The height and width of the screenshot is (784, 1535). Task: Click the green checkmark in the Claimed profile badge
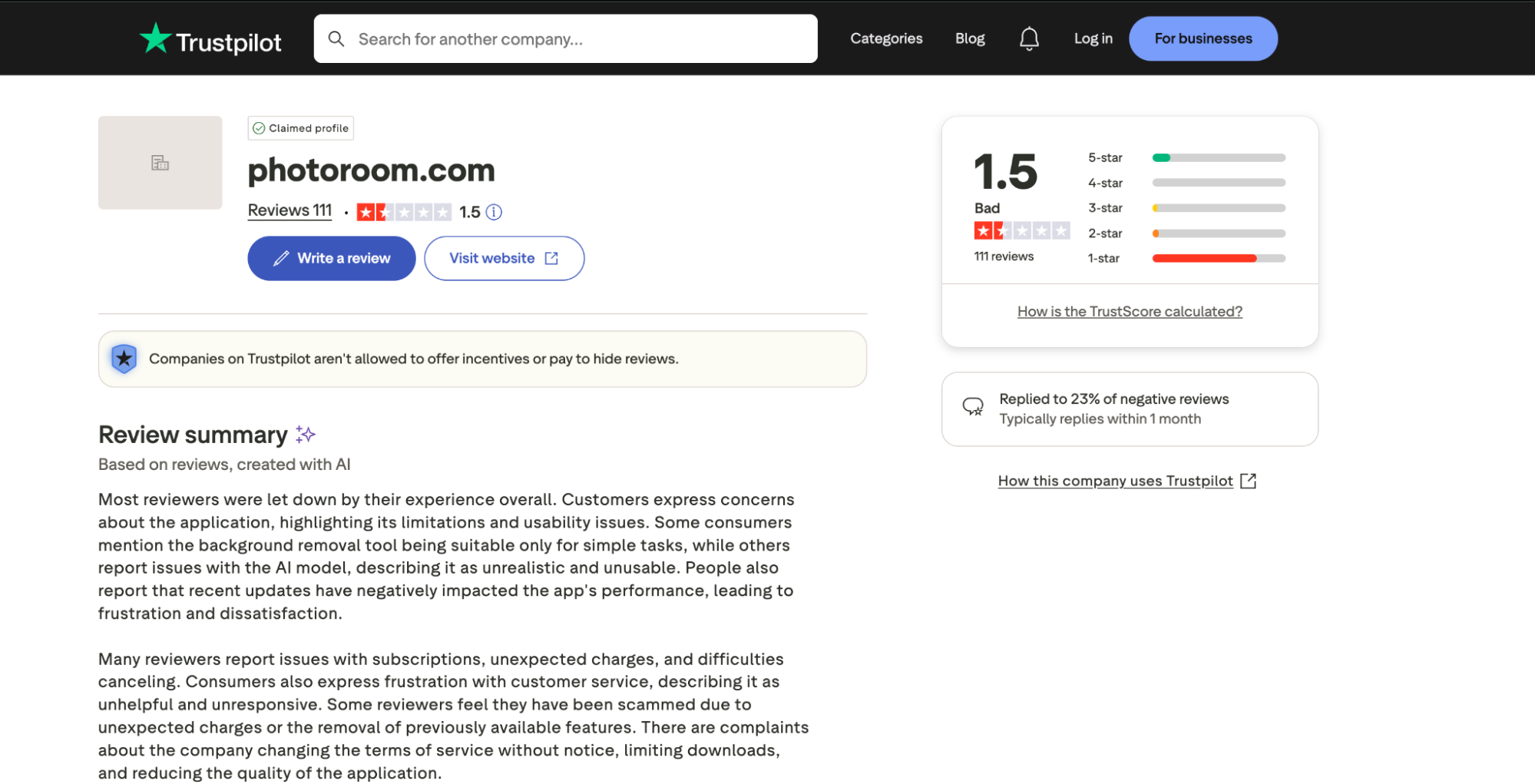(259, 128)
